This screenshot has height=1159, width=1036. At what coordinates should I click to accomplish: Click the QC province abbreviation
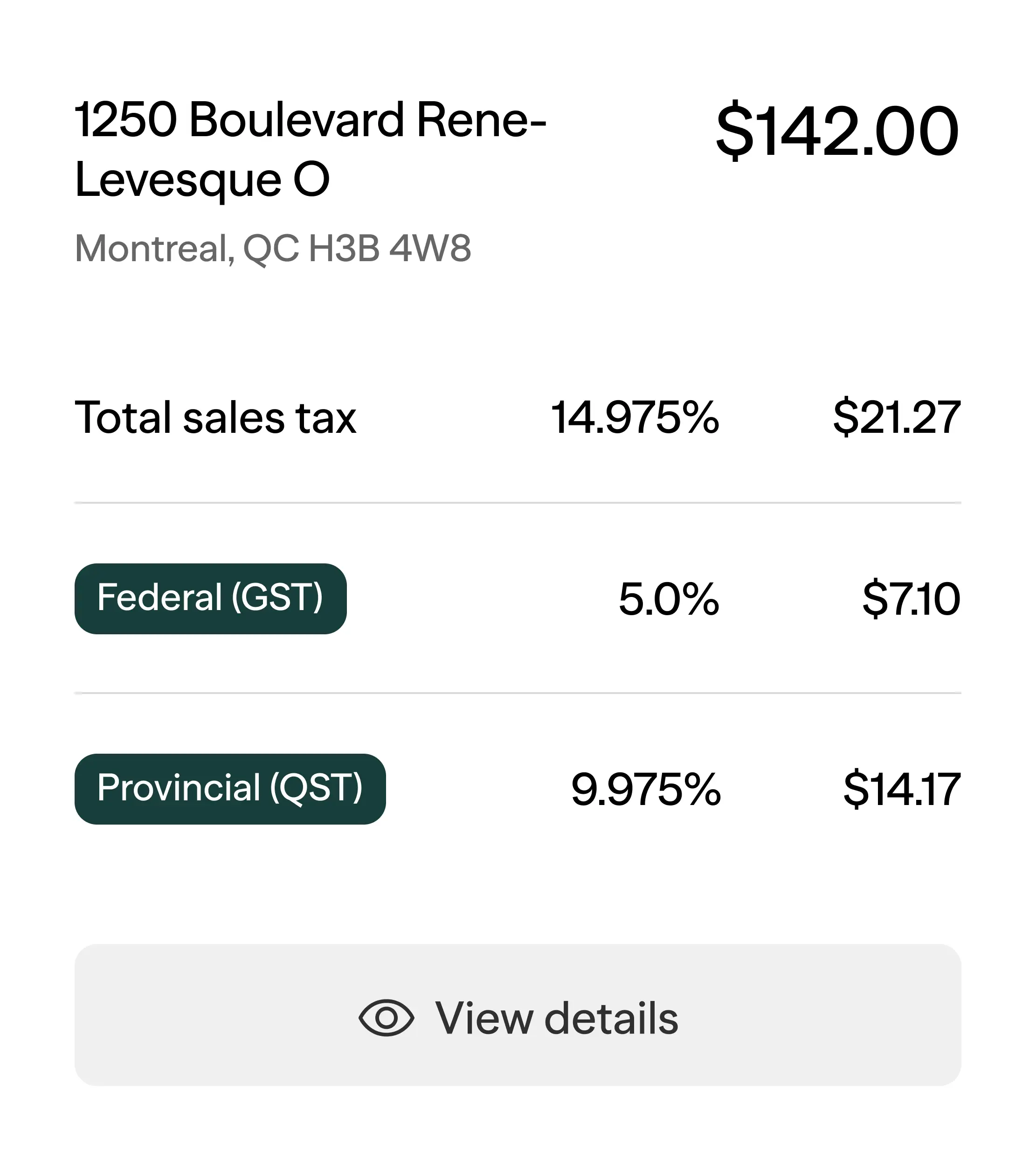[270, 249]
